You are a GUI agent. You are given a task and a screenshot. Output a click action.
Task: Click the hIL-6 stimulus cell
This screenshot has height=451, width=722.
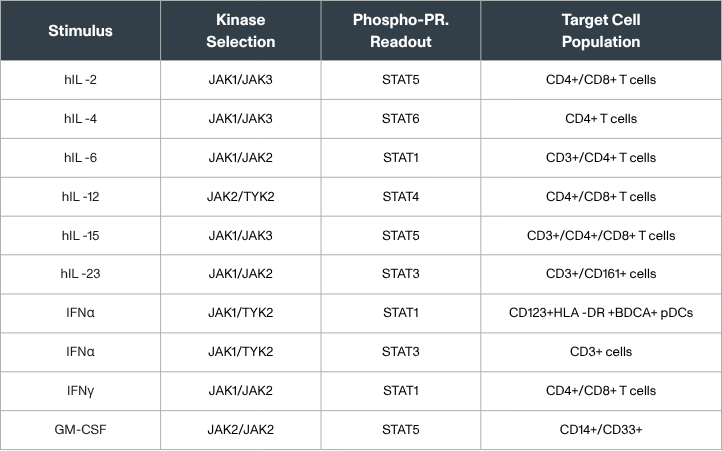click(x=81, y=158)
